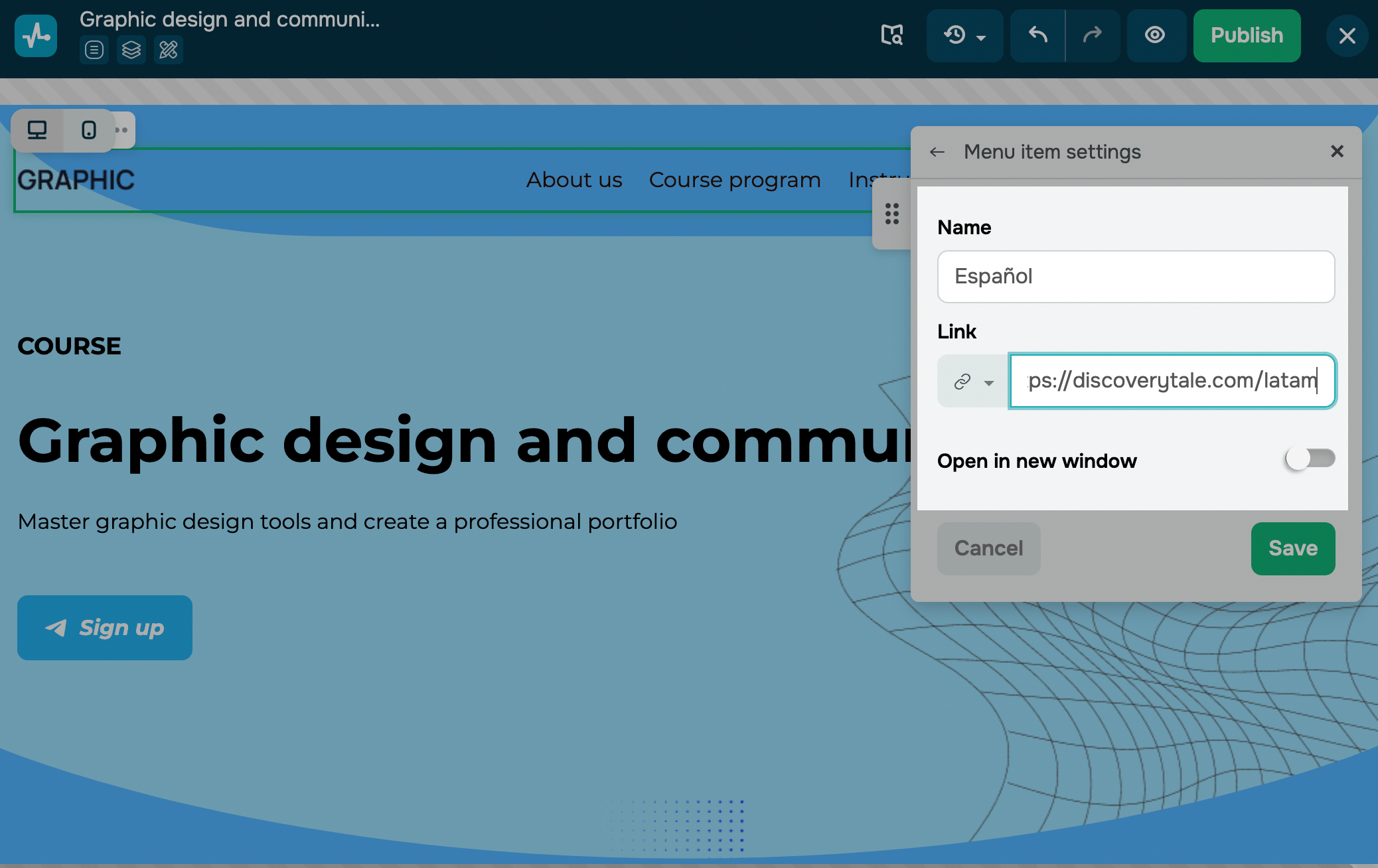The width and height of the screenshot is (1378, 868).
Task: Click the app logo in the top-left corner
Action: [x=36, y=36]
